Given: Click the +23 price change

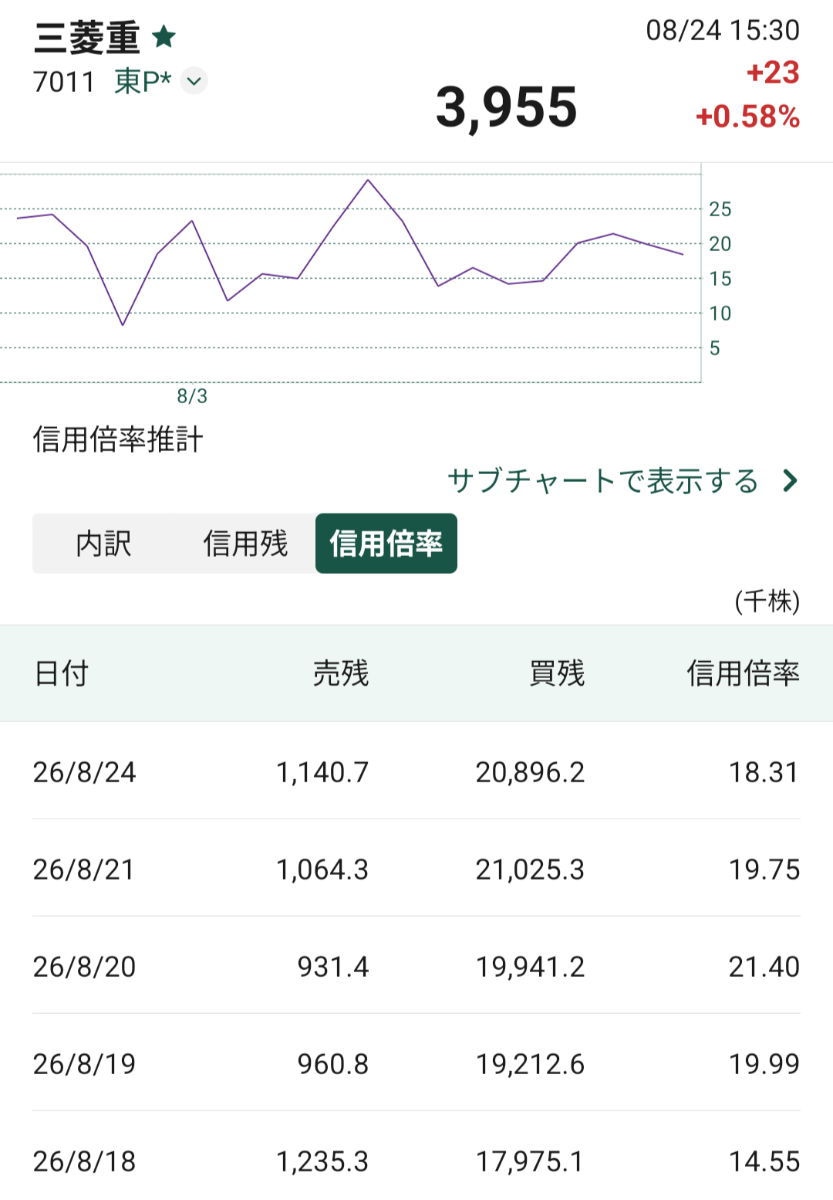Looking at the screenshot, I should coord(773,74).
